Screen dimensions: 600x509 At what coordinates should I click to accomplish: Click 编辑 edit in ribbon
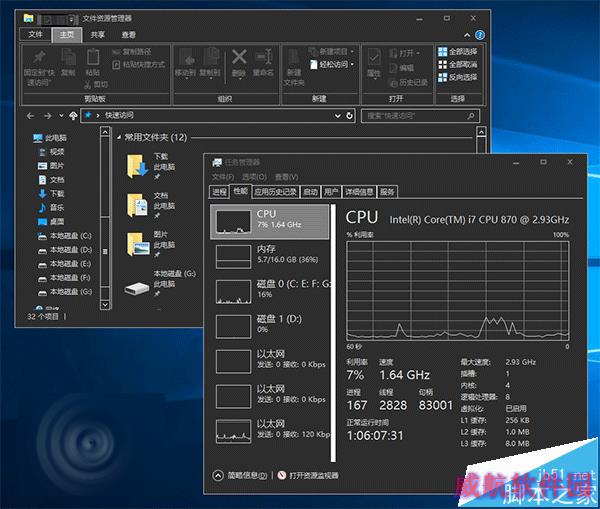[402, 68]
